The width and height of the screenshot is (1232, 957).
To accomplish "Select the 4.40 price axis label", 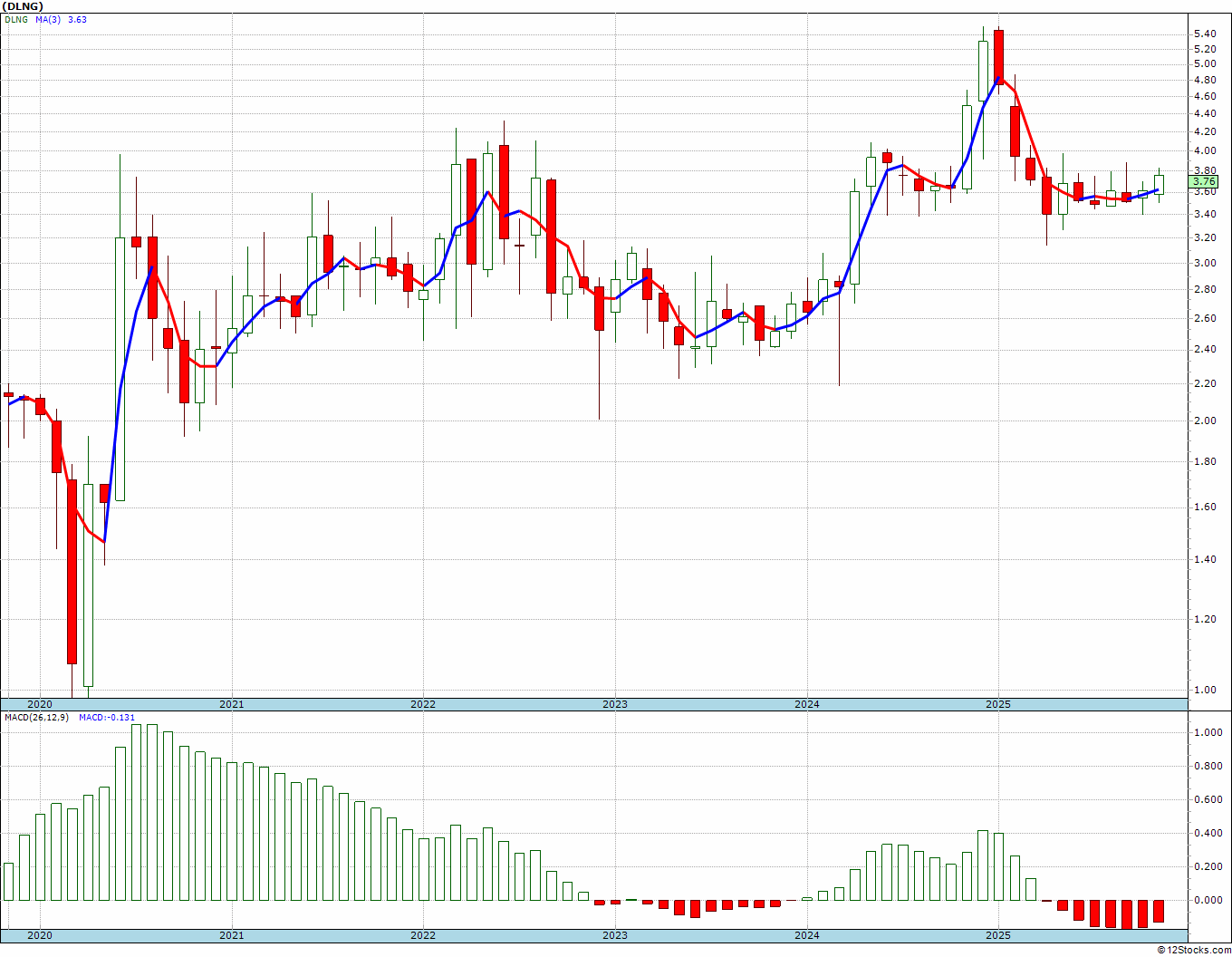I will click(x=1205, y=114).
